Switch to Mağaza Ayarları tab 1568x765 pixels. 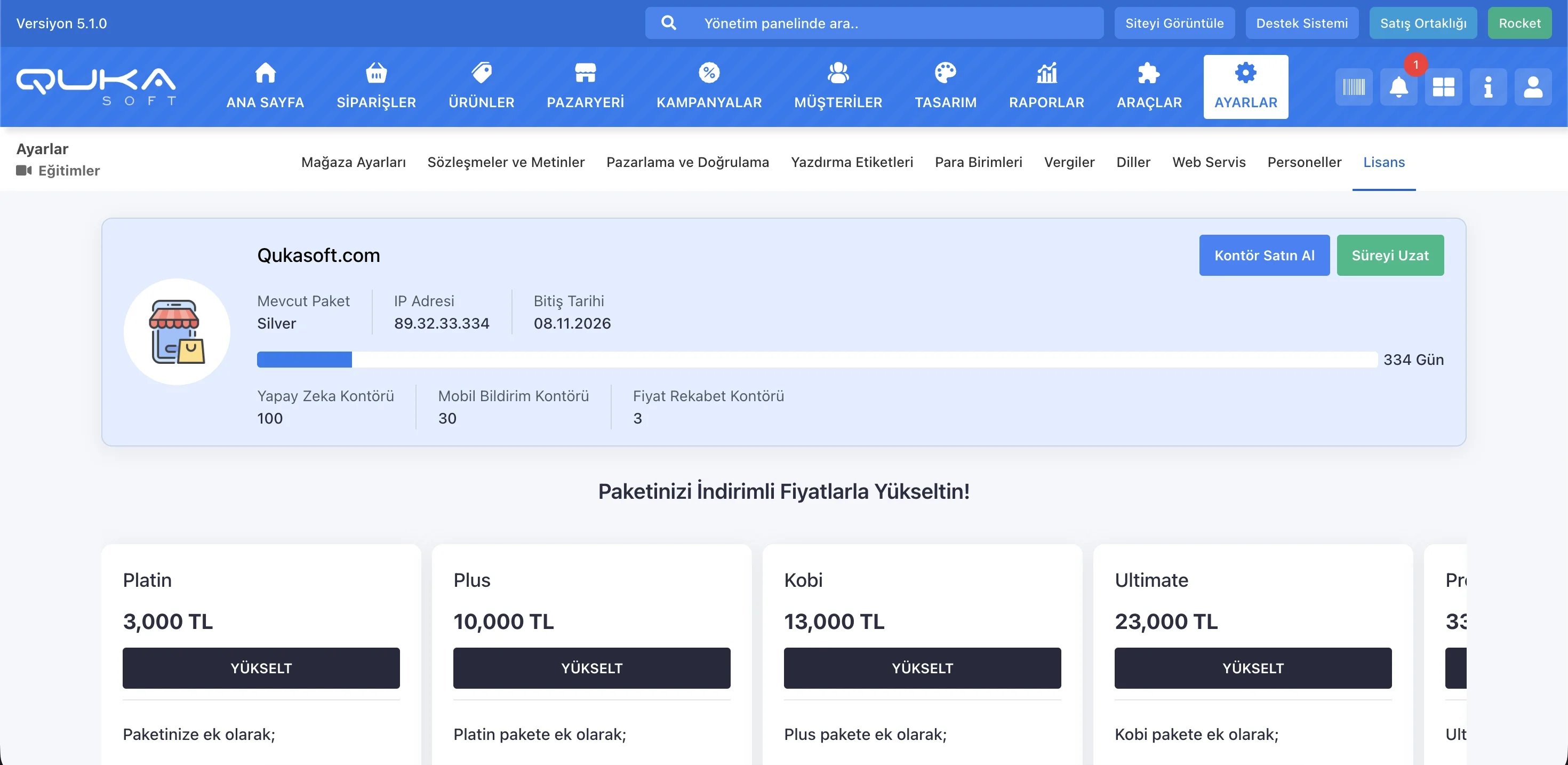(353, 162)
